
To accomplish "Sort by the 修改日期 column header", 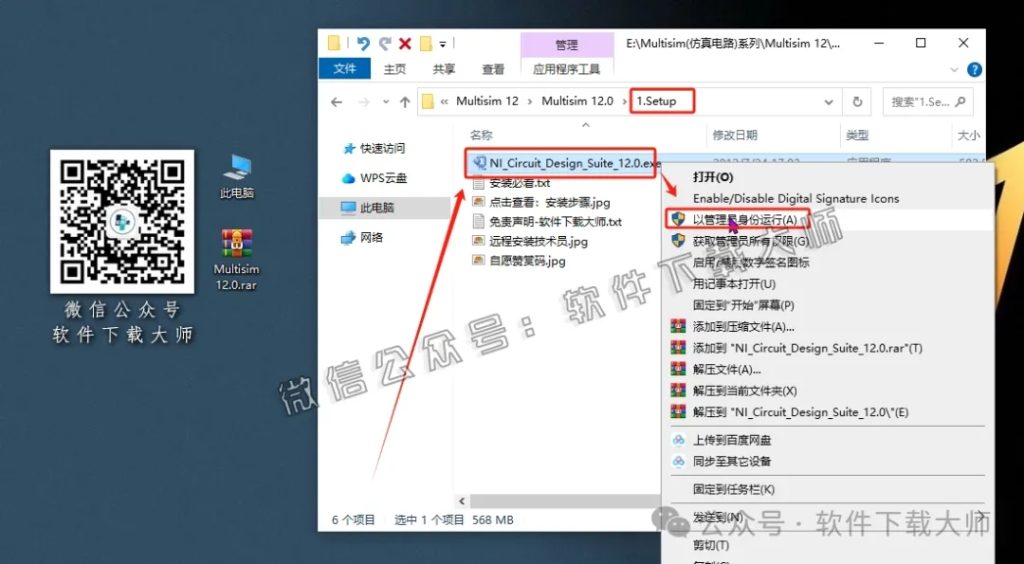I will [x=735, y=135].
